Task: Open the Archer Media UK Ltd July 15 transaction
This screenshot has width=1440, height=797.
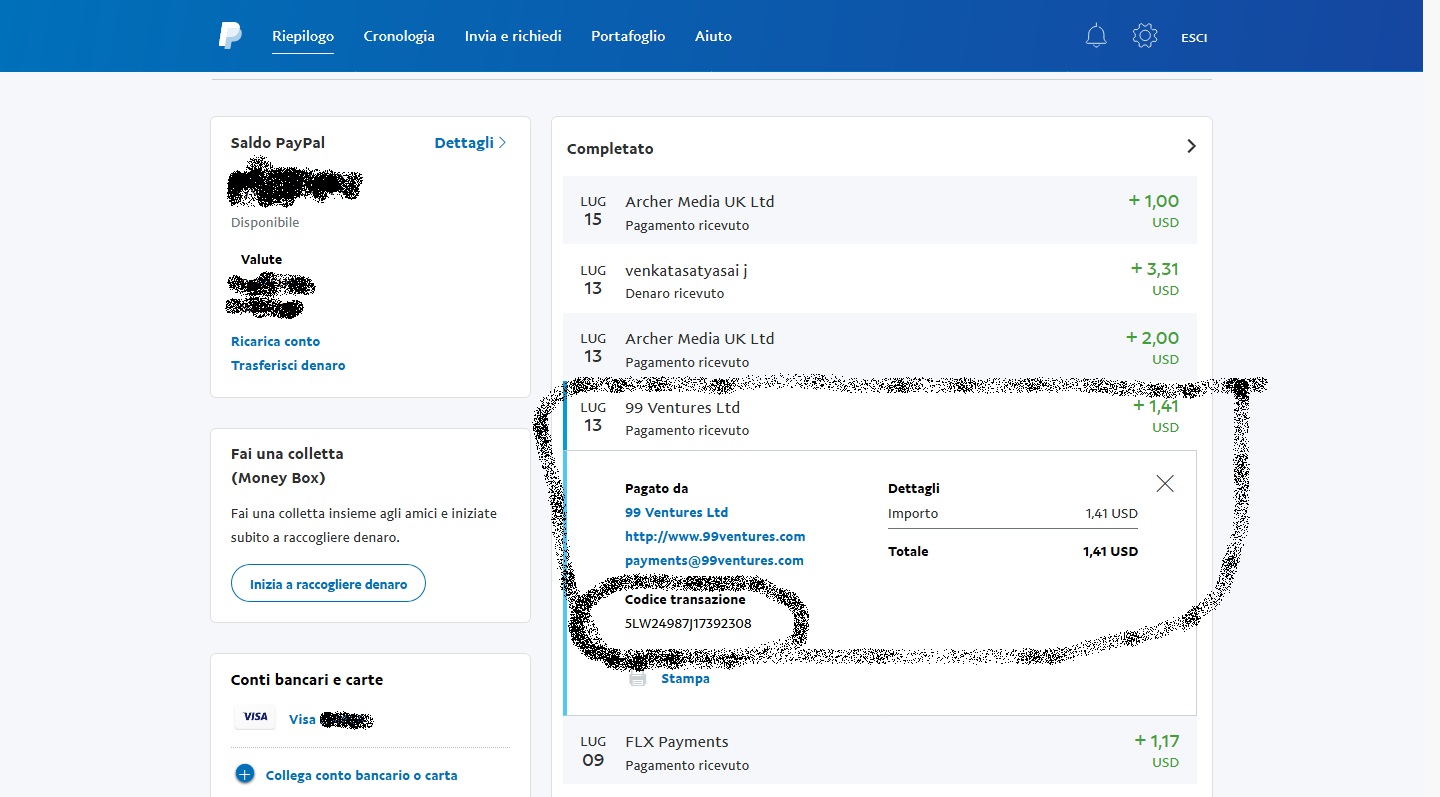Action: click(879, 211)
